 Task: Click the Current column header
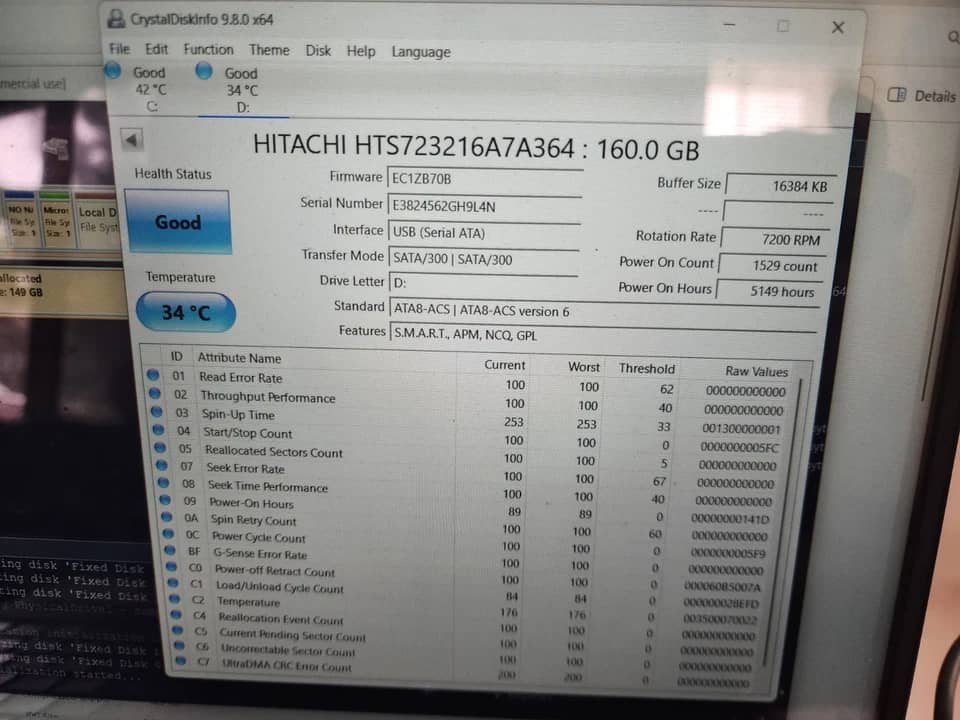(x=505, y=365)
